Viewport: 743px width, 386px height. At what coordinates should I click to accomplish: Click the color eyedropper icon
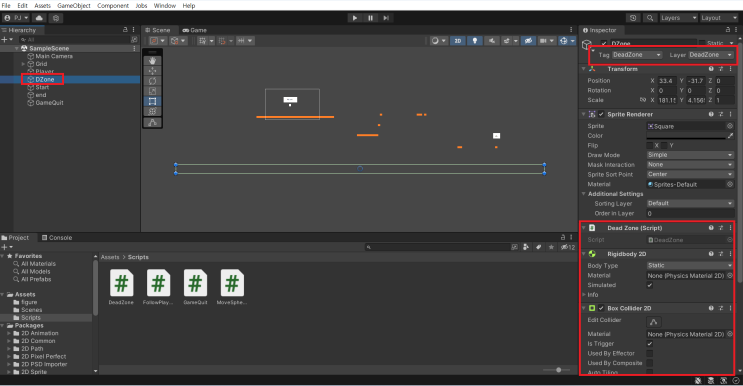click(730, 136)
